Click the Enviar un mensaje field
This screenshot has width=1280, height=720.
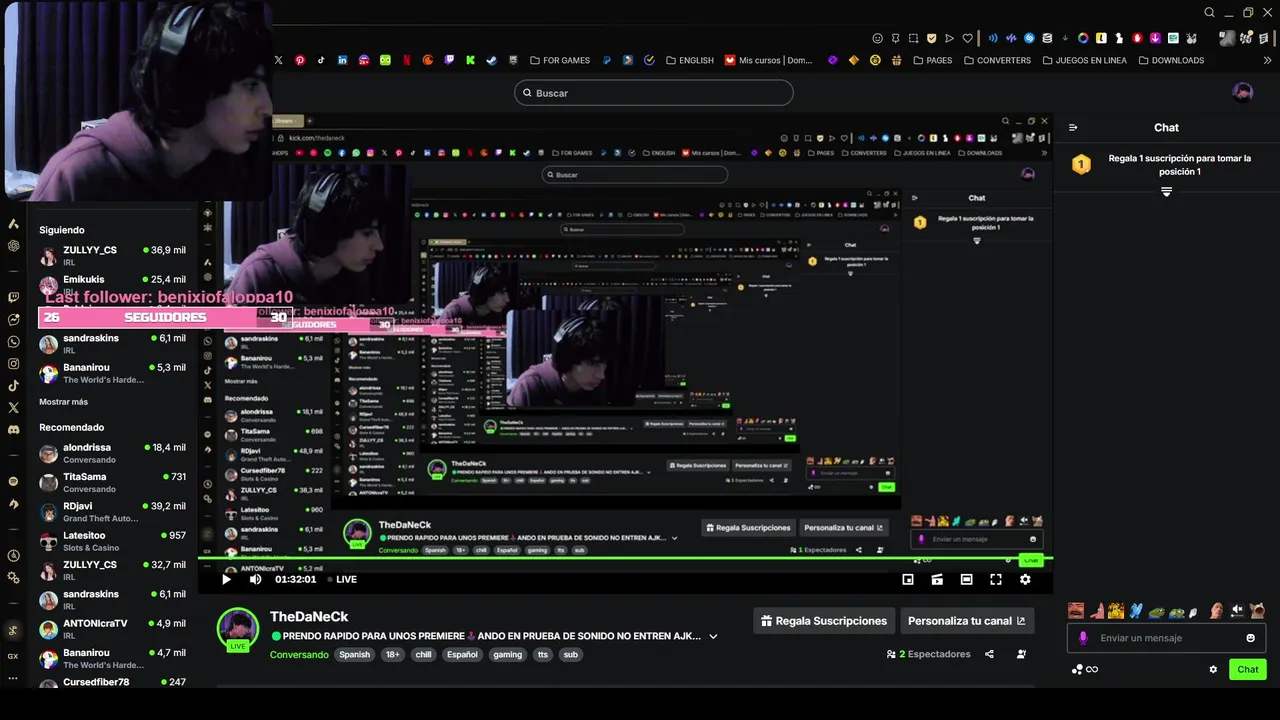coord(1166,638)
